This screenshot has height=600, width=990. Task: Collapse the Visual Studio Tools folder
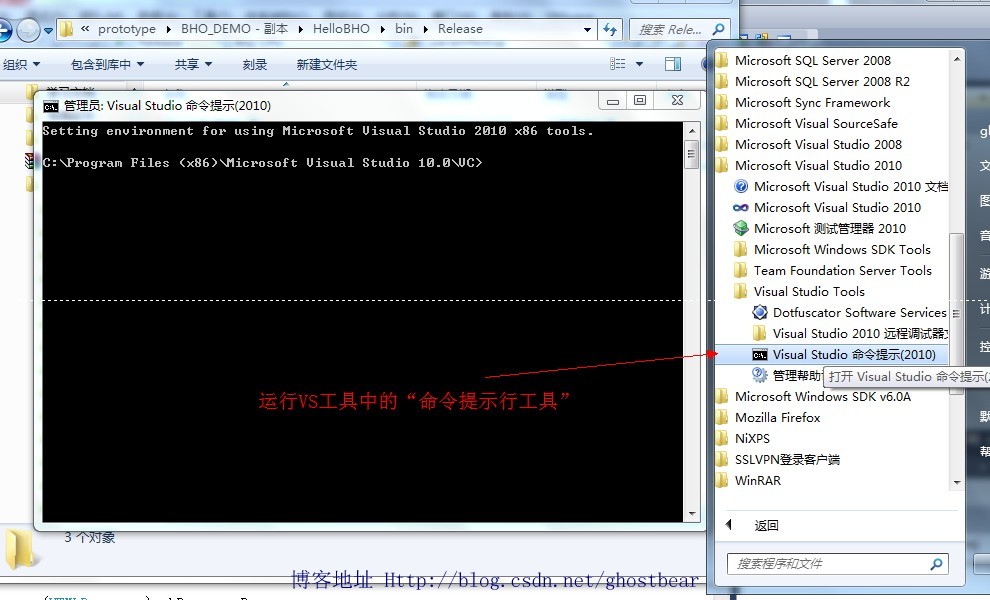click(799, 291)
